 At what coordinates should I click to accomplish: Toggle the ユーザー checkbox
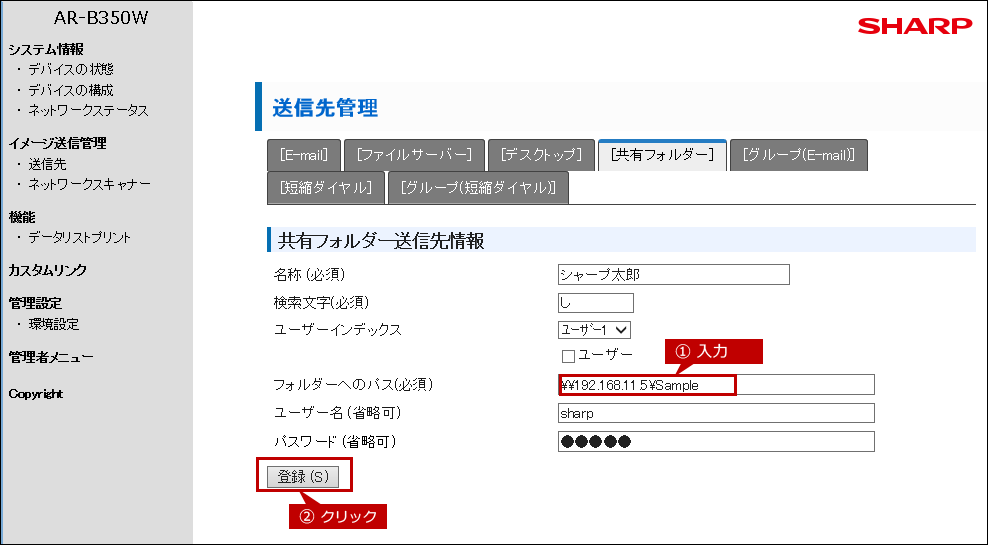tap(568, 356)
